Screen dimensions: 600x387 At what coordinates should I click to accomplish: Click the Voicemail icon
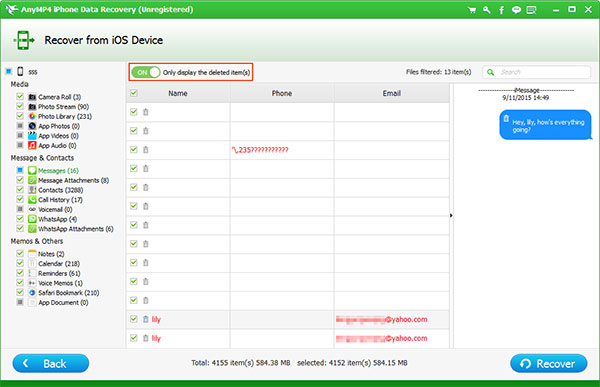[32, 209]
